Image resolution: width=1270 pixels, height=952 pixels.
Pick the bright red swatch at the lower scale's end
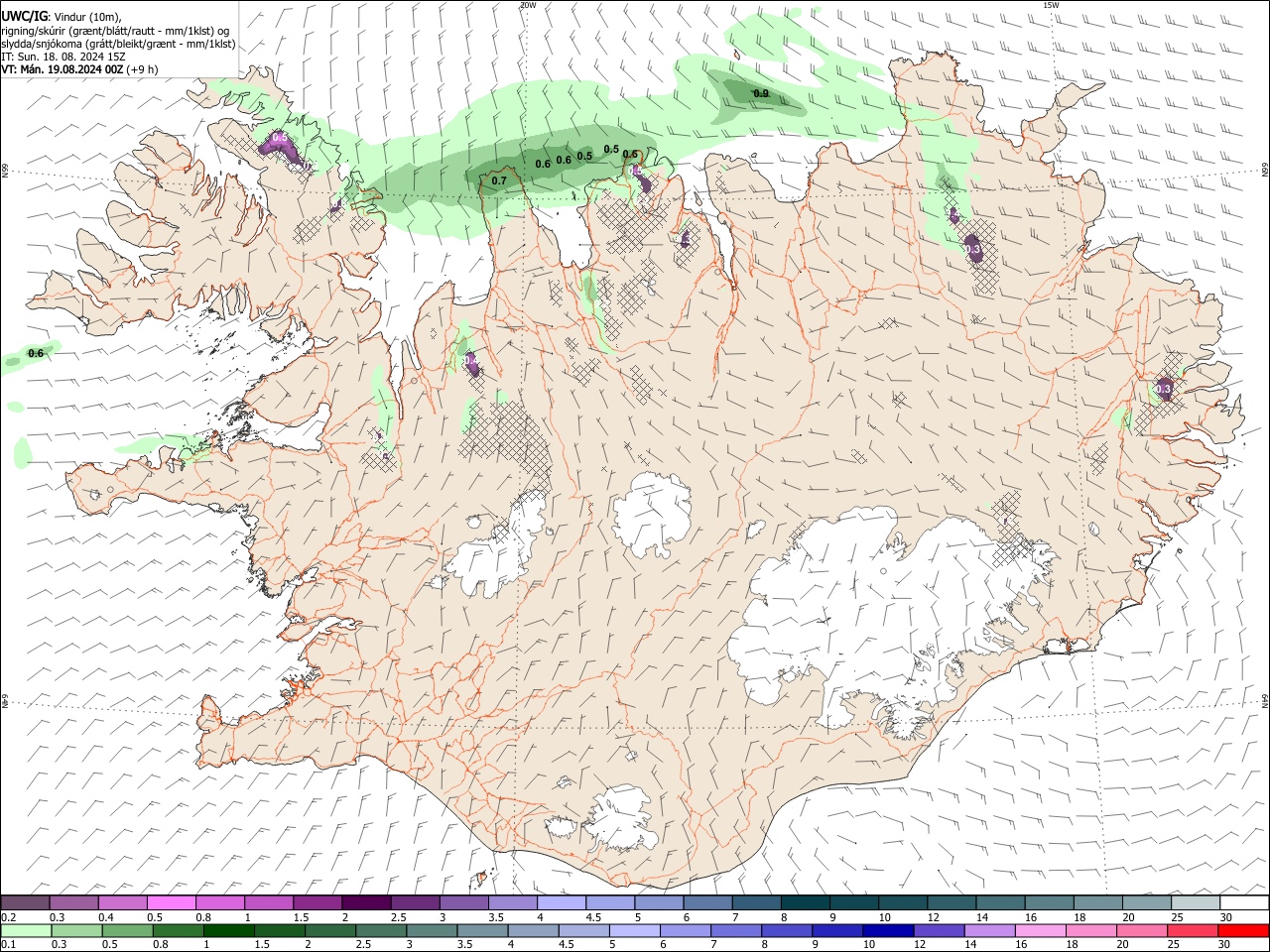1244,930
